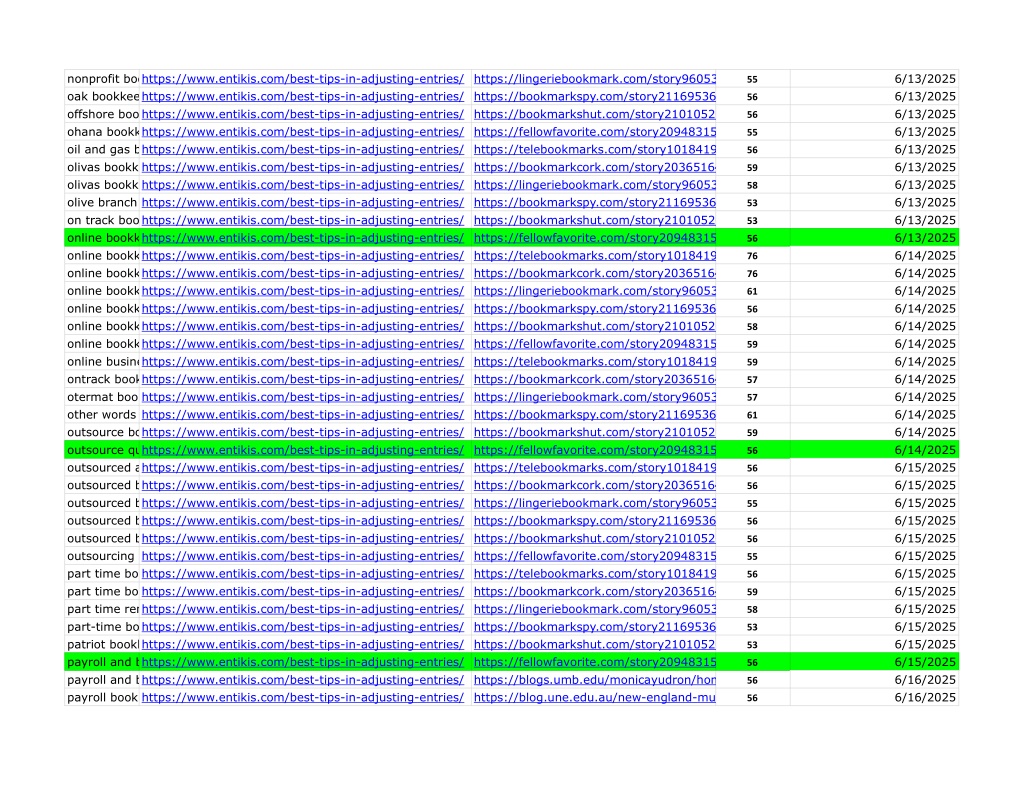Open the bookmarkspy link in the part-time bo row
This screenshot has width=1024, height=791.
(x=594, y=626)
